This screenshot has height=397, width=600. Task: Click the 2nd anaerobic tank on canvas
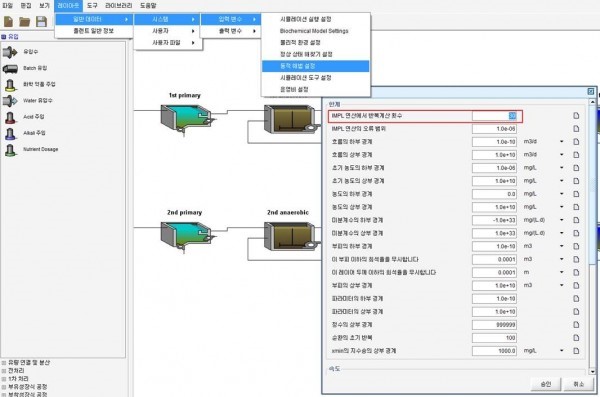point(291,237)
